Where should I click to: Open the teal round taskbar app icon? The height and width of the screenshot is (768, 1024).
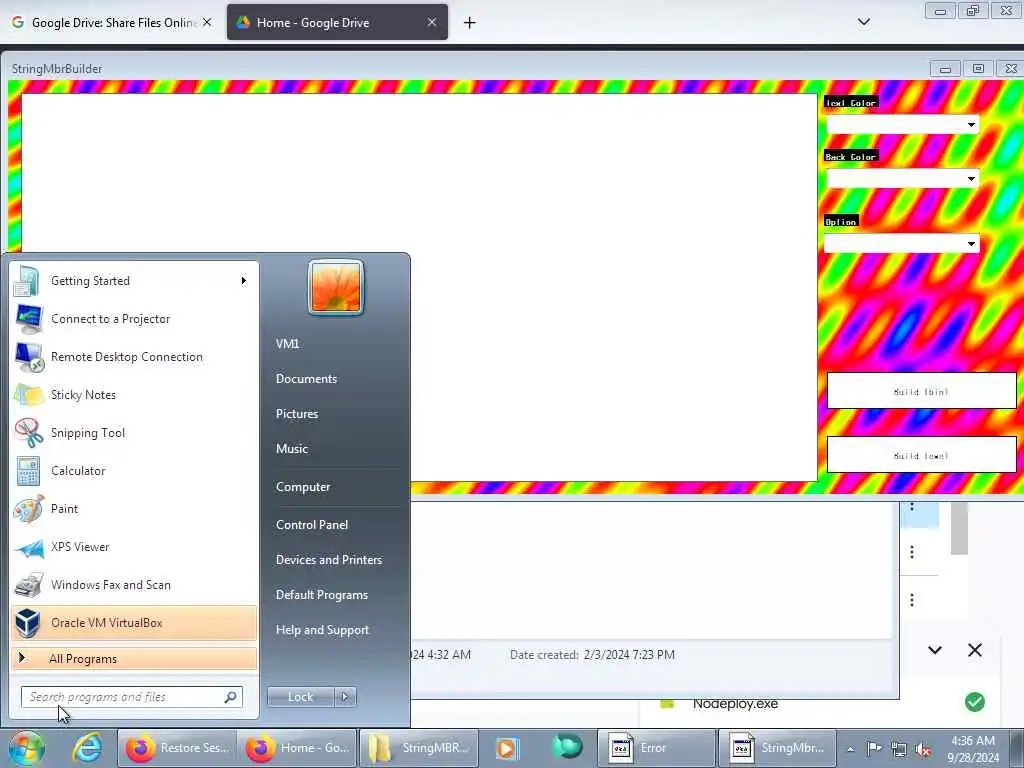click(567, 748)
